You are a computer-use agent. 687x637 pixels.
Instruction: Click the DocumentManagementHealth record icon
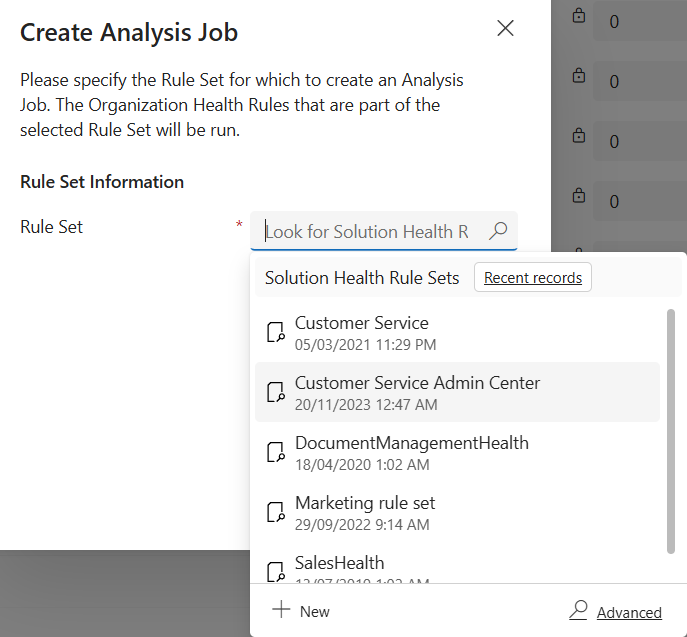[276, 453]
